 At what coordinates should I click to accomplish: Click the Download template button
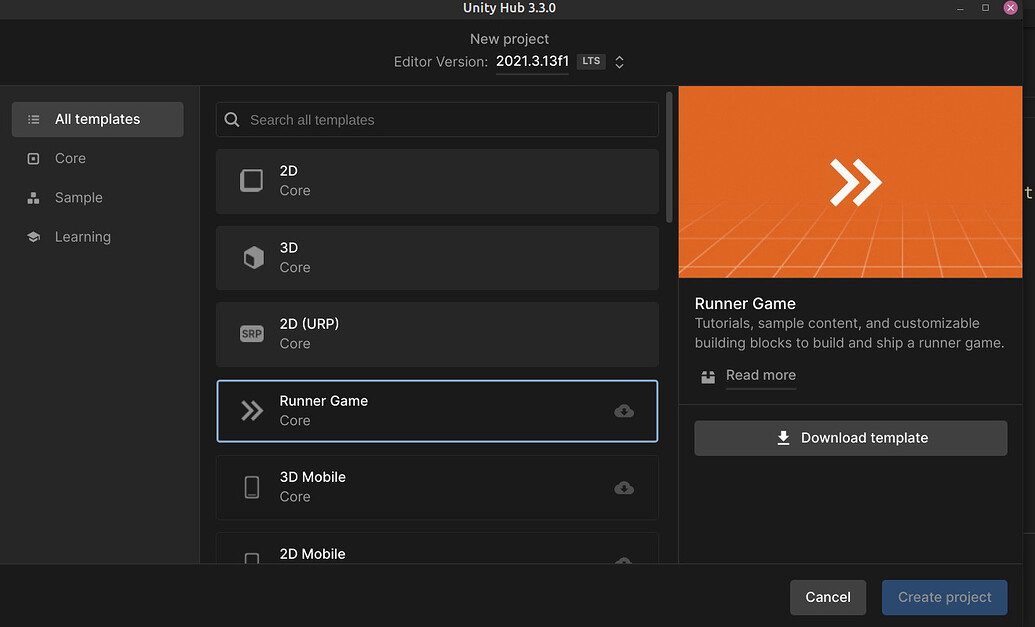coord(850,437)
